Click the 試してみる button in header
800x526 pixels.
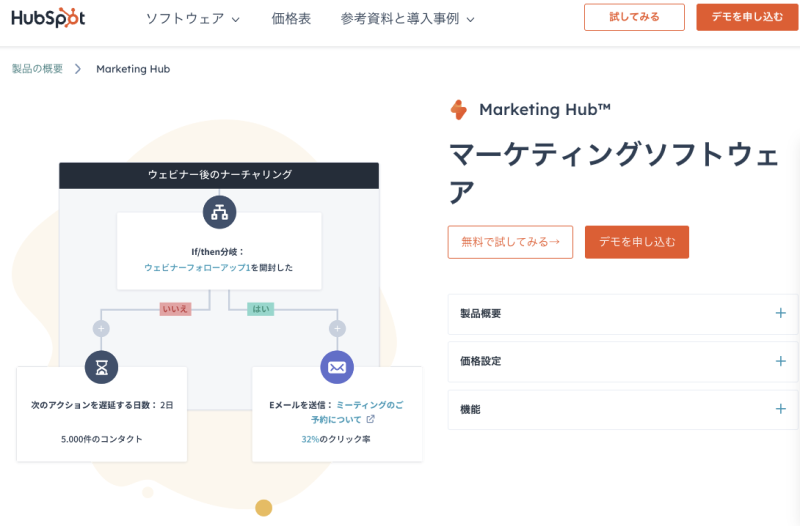click(x=634, y=17)
